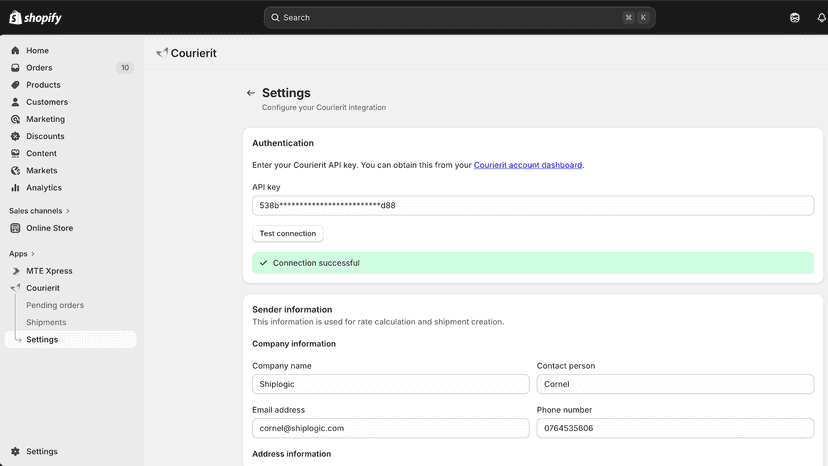Click 'Configure your Courierit integration' subtitle
This screenshot has width=828, height=466.
click(x=324, y=107)
